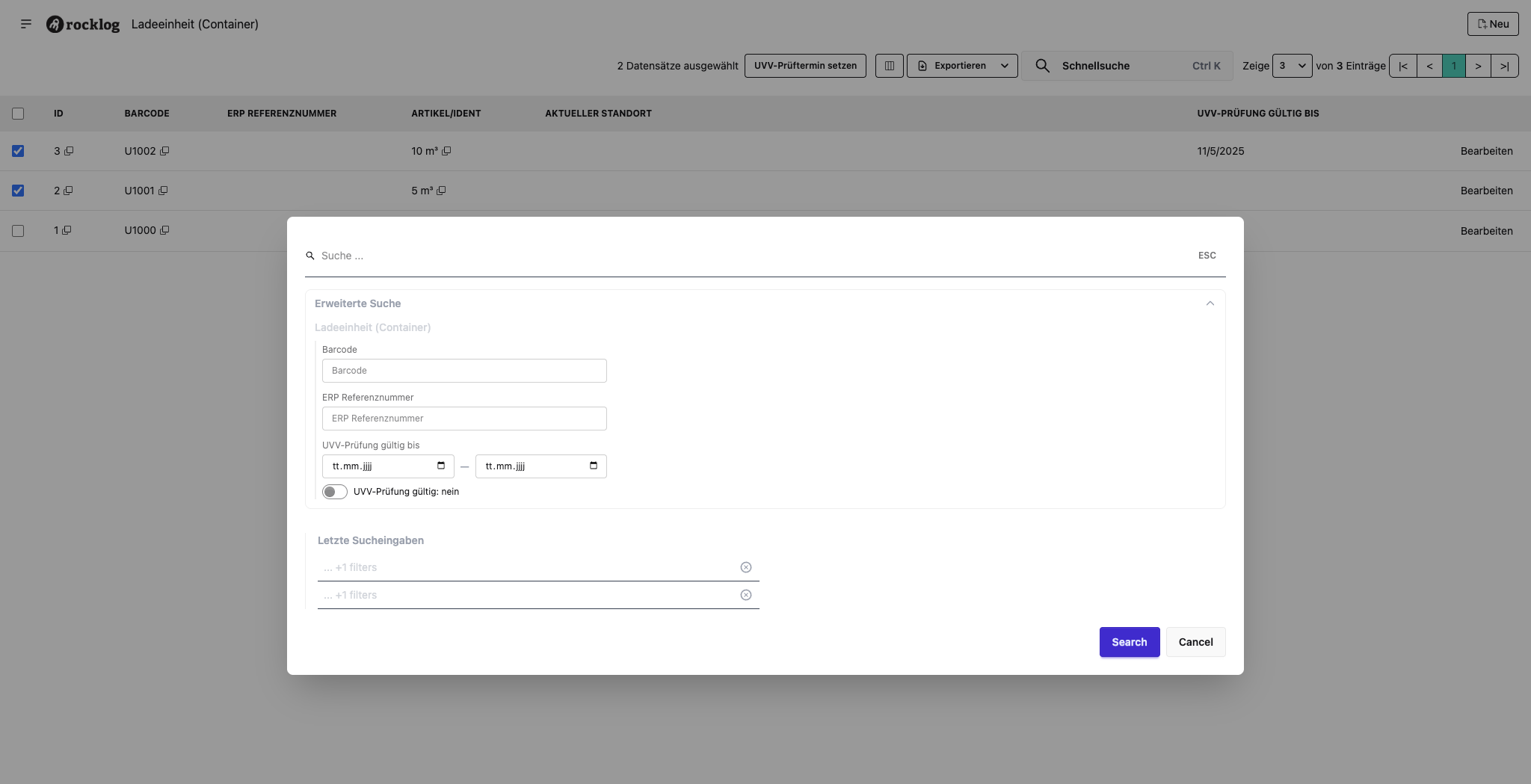Sort by UVV-PRÜFUNG GÜLTIG BIS header
The width and height of the screenshot is (1531, 784).
coord(1258,114)
